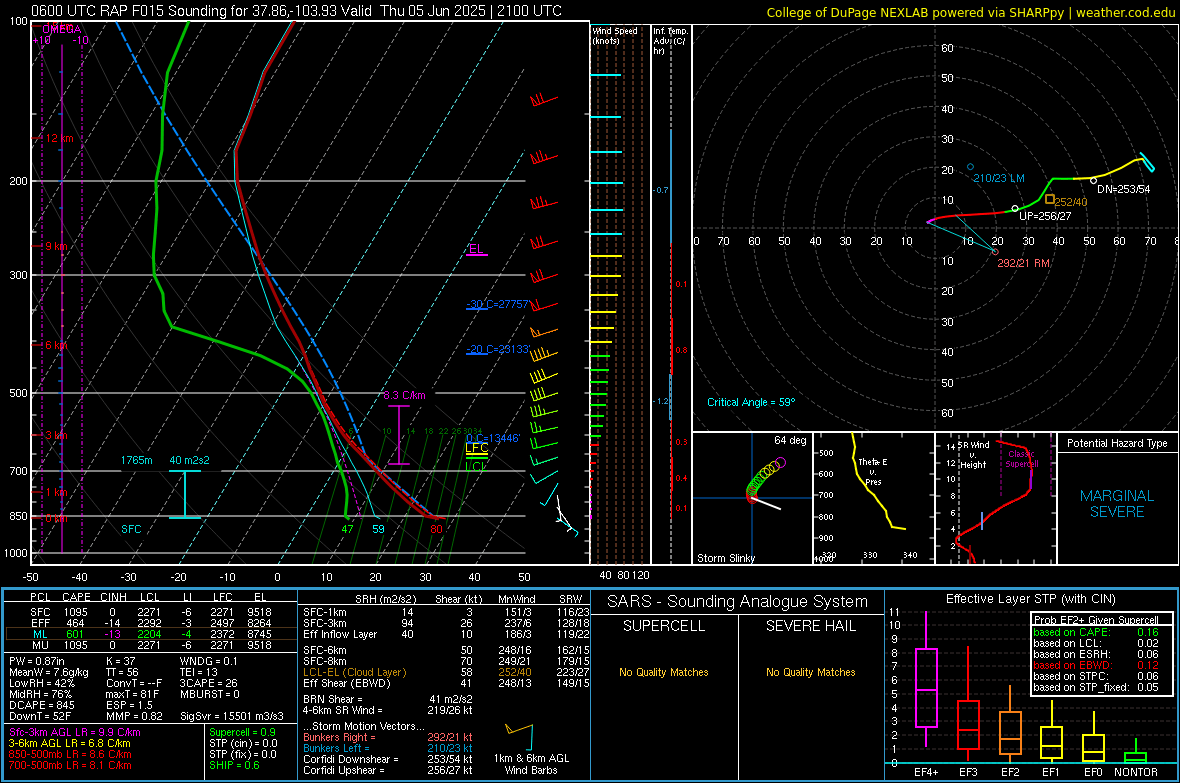Click the 12 km height marker
1180x783 pixels.
[59, 139]
